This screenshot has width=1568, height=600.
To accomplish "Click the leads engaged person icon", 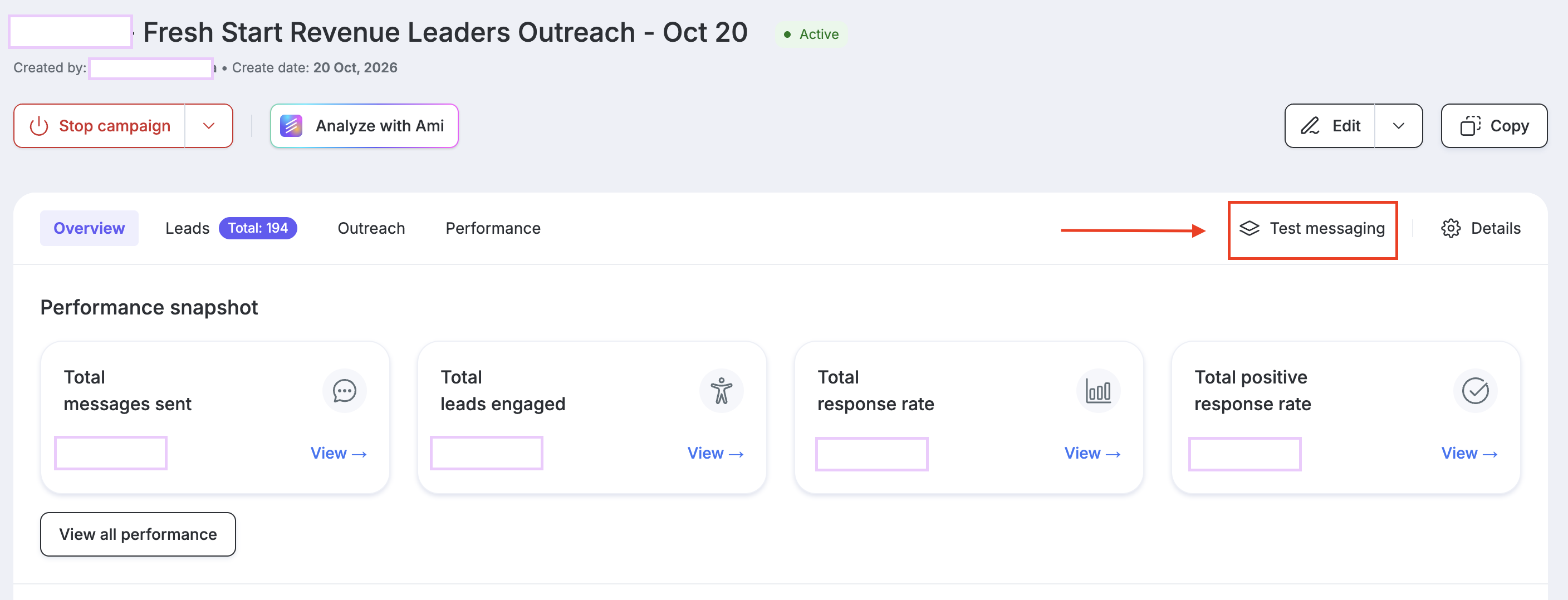I will pyautogui.click(x=721, y=391).
